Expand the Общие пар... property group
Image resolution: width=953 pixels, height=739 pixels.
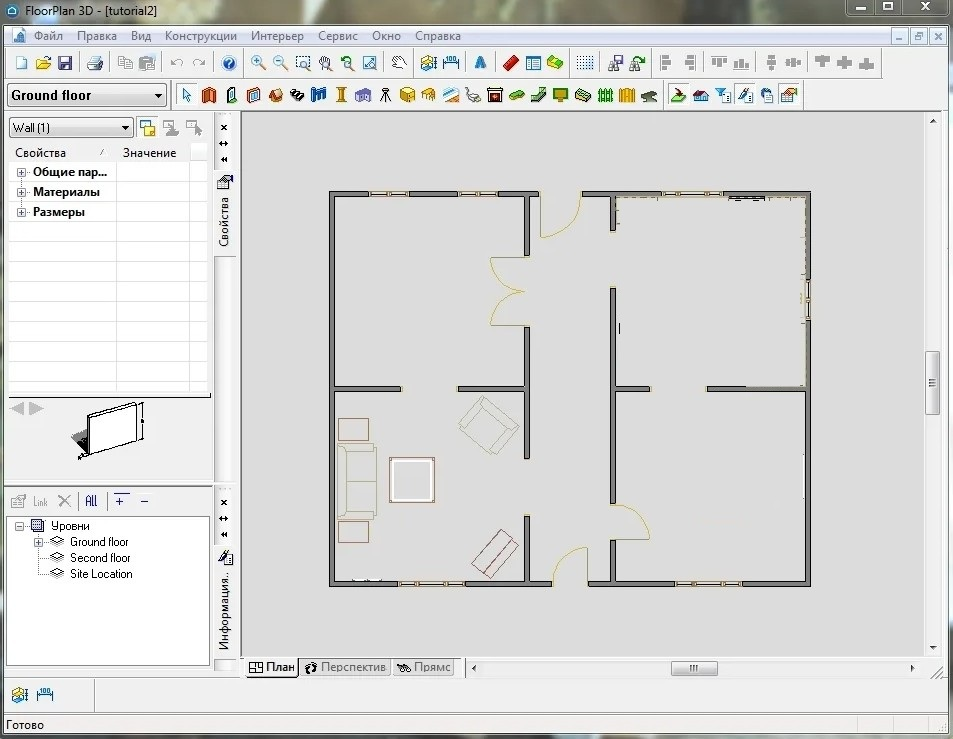pos(21,173)
